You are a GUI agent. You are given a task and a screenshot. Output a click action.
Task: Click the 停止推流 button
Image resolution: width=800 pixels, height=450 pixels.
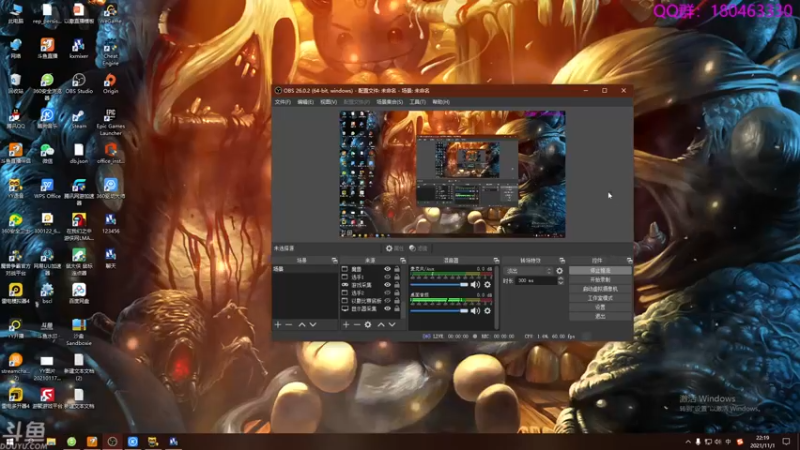point(600,271)
